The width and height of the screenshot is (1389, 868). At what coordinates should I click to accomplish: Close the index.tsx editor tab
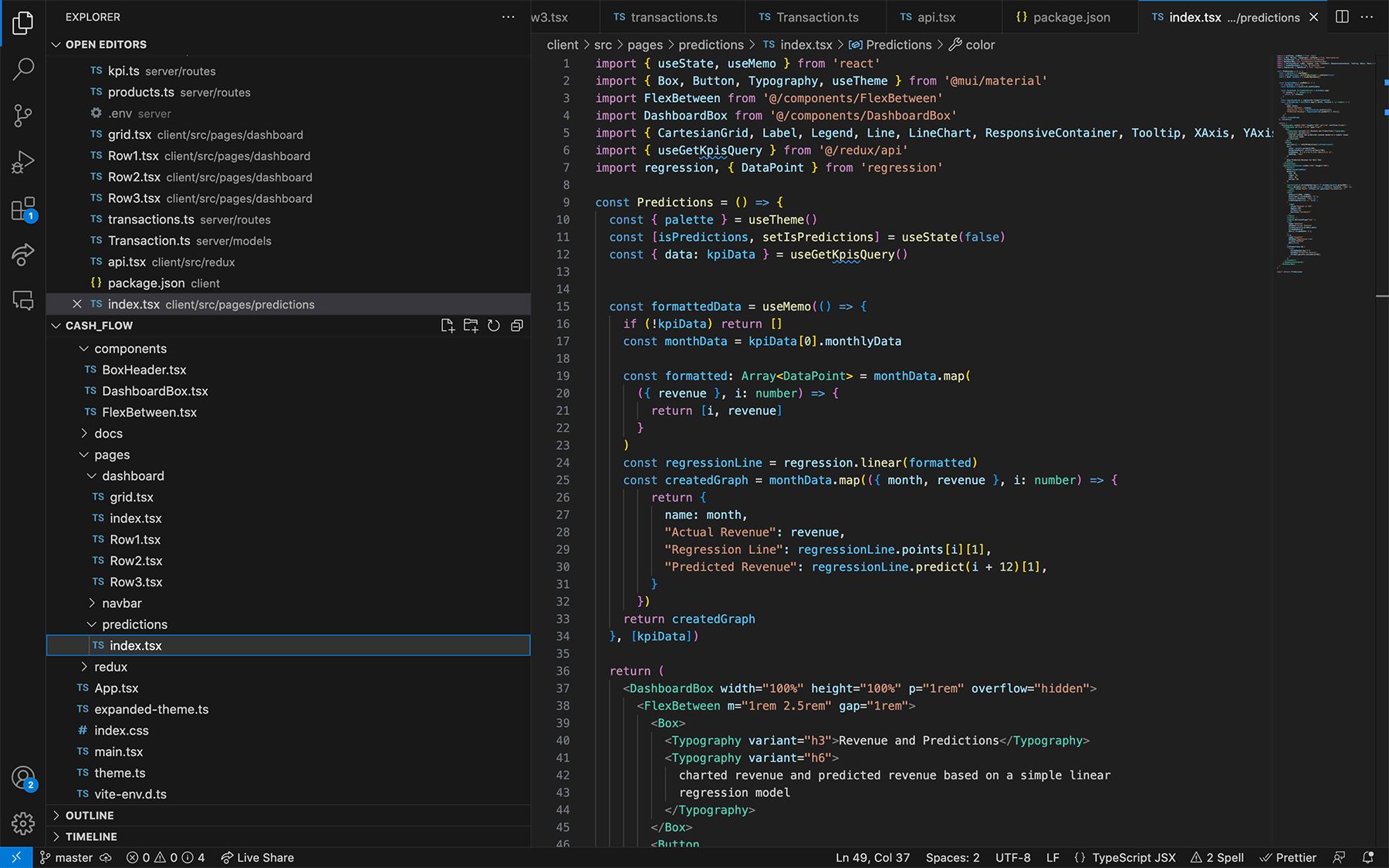click(1313, 17)
